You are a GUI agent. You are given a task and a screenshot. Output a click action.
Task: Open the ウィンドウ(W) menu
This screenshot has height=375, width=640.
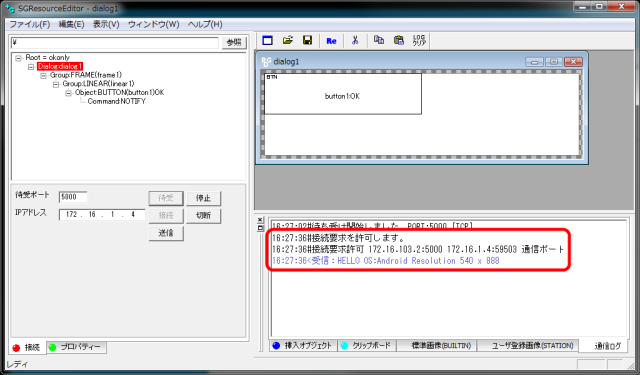click(153, 24)
